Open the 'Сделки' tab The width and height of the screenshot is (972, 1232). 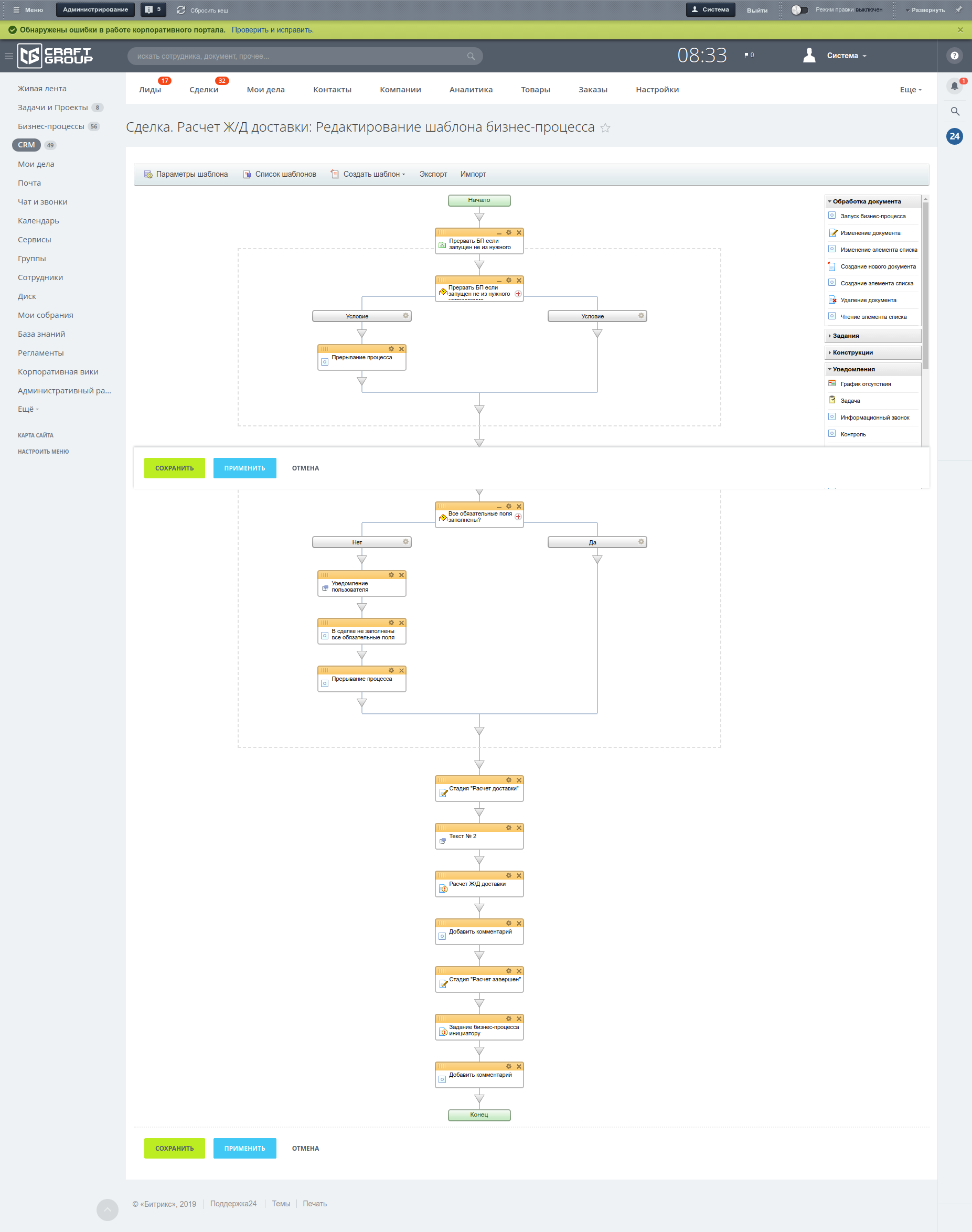pos(204,90)
